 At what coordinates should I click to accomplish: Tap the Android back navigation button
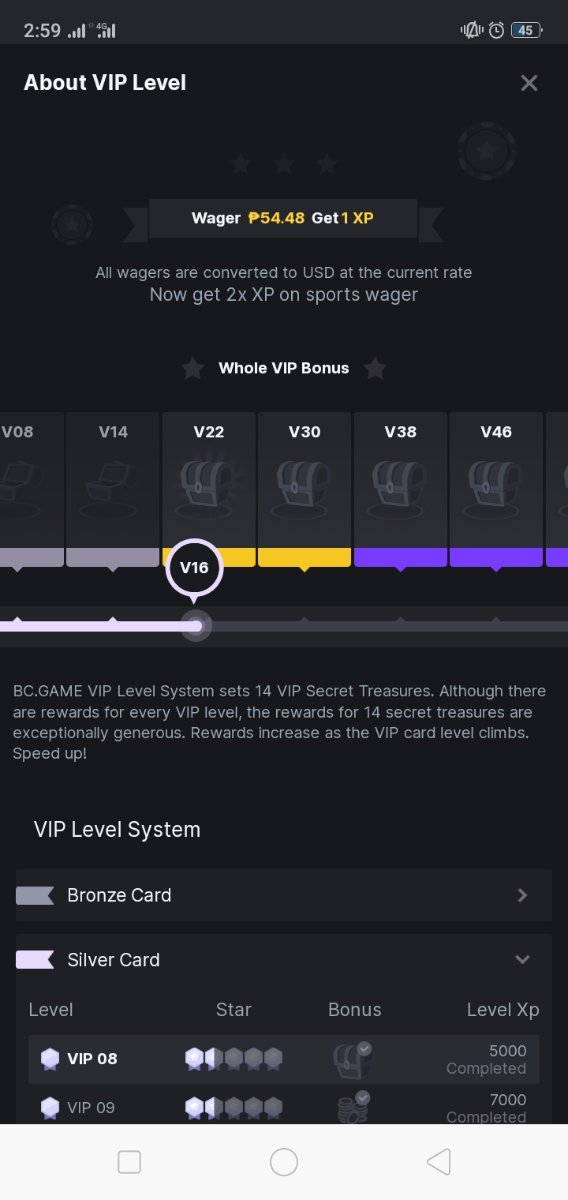(x=438, y=1162)
